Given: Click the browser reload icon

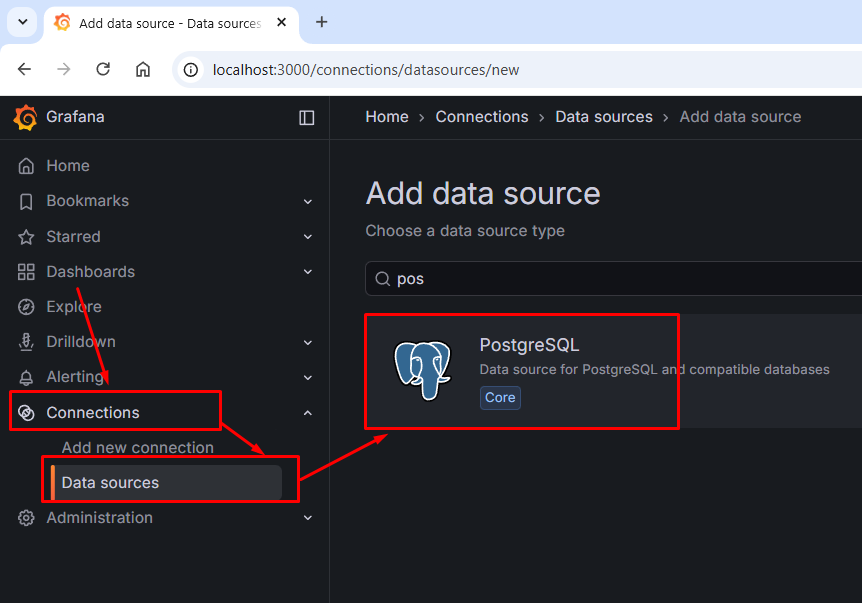Looking at the screenshot, I should point(103,70).
